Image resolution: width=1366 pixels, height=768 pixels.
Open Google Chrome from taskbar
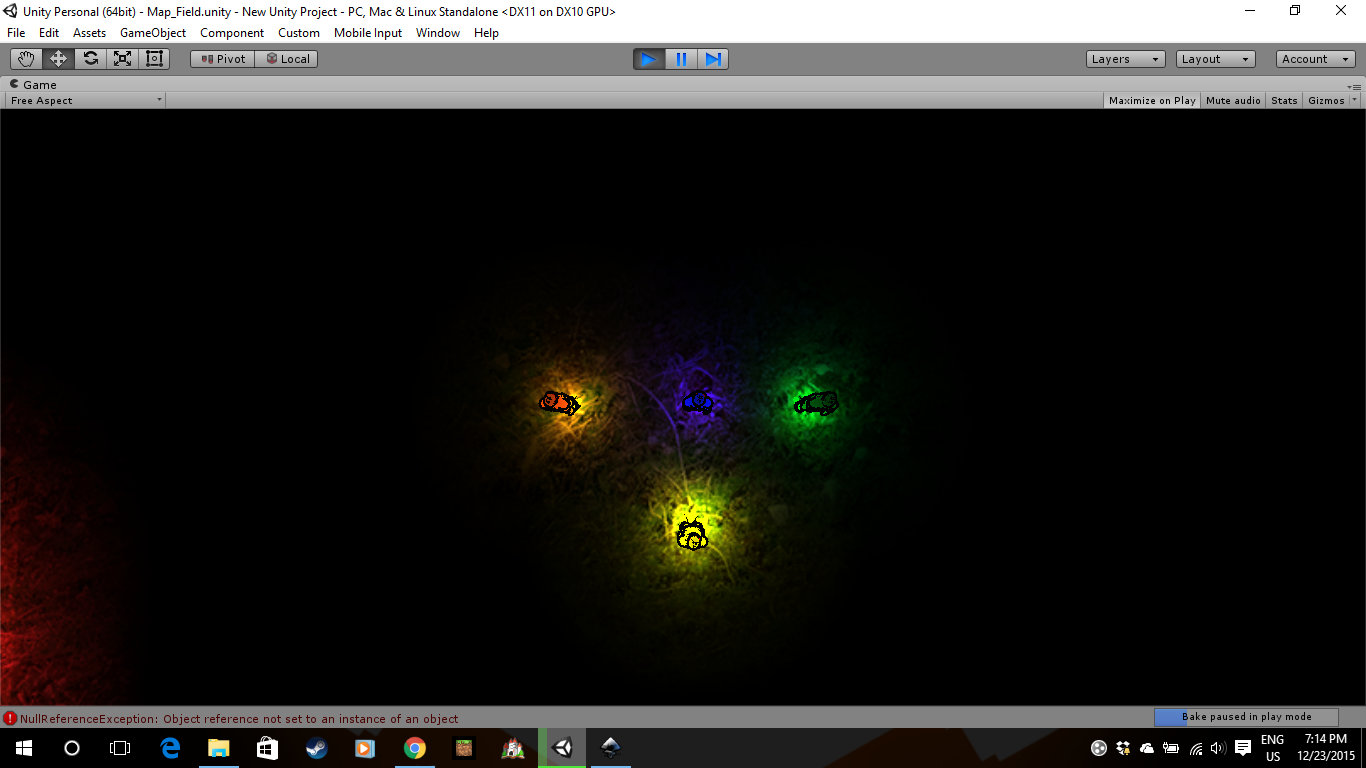[x=414, y=748]
